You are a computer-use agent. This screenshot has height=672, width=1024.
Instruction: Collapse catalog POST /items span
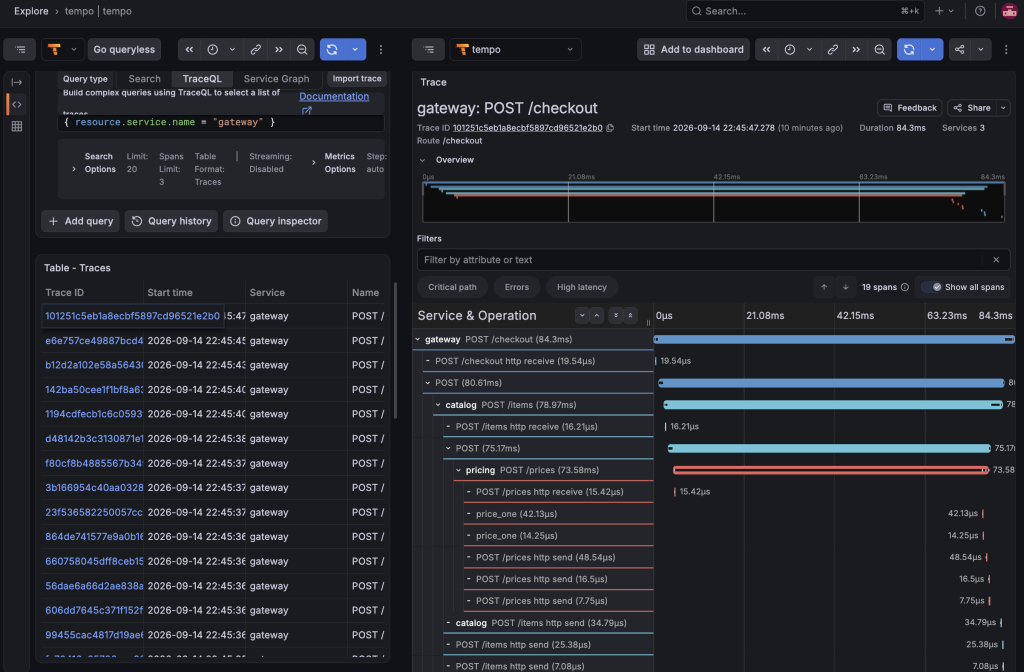click(438, 405)
